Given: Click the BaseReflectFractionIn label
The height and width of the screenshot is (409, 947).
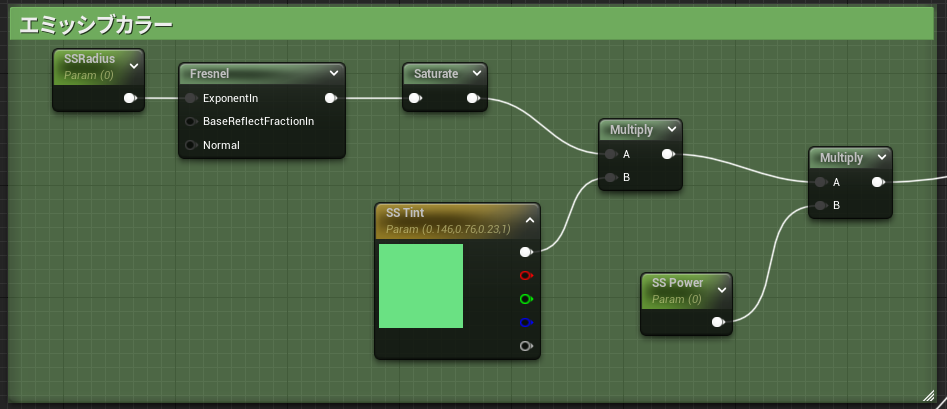Looking at the screenshot, I should (x=258, y=121).
